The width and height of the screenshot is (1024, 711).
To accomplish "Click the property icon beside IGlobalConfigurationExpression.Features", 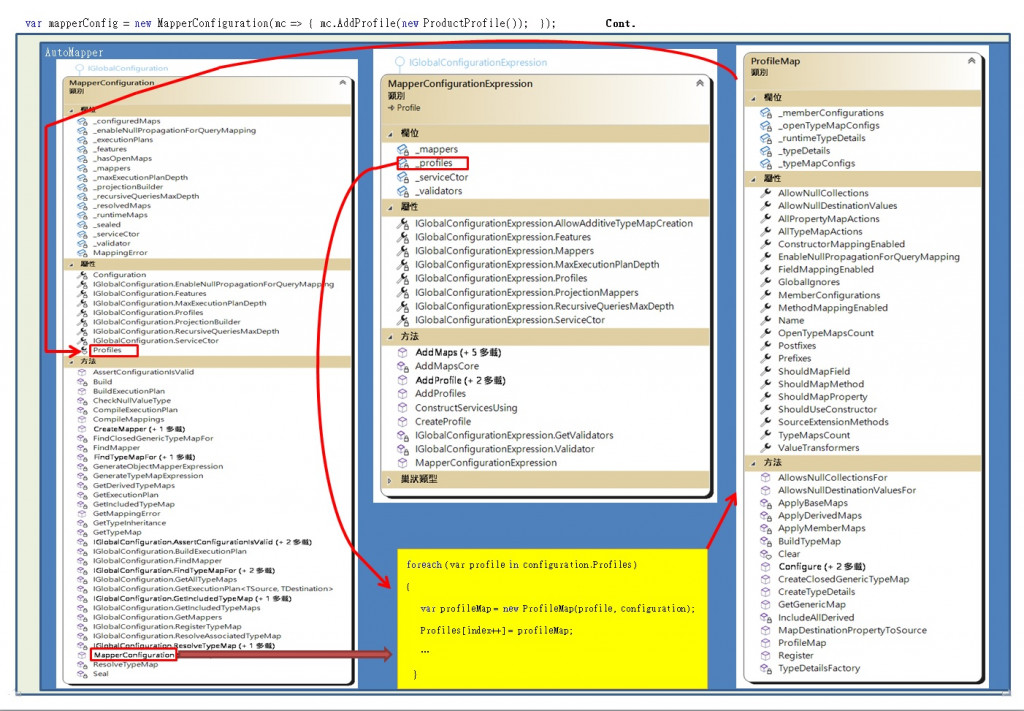I will pos(404,237).
